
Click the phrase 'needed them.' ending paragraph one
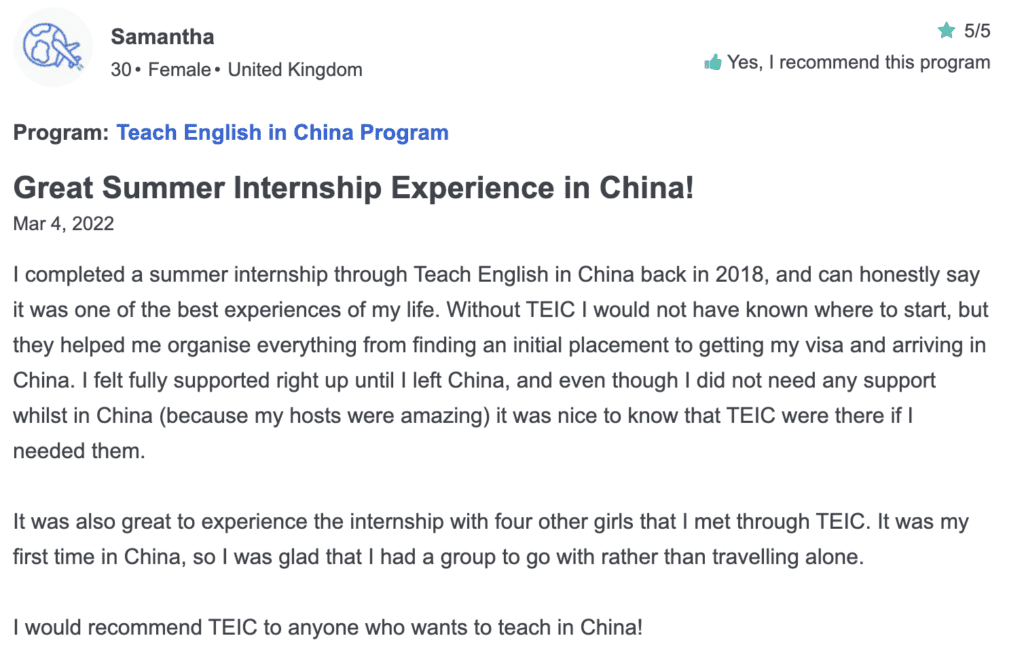coord(79,451)
